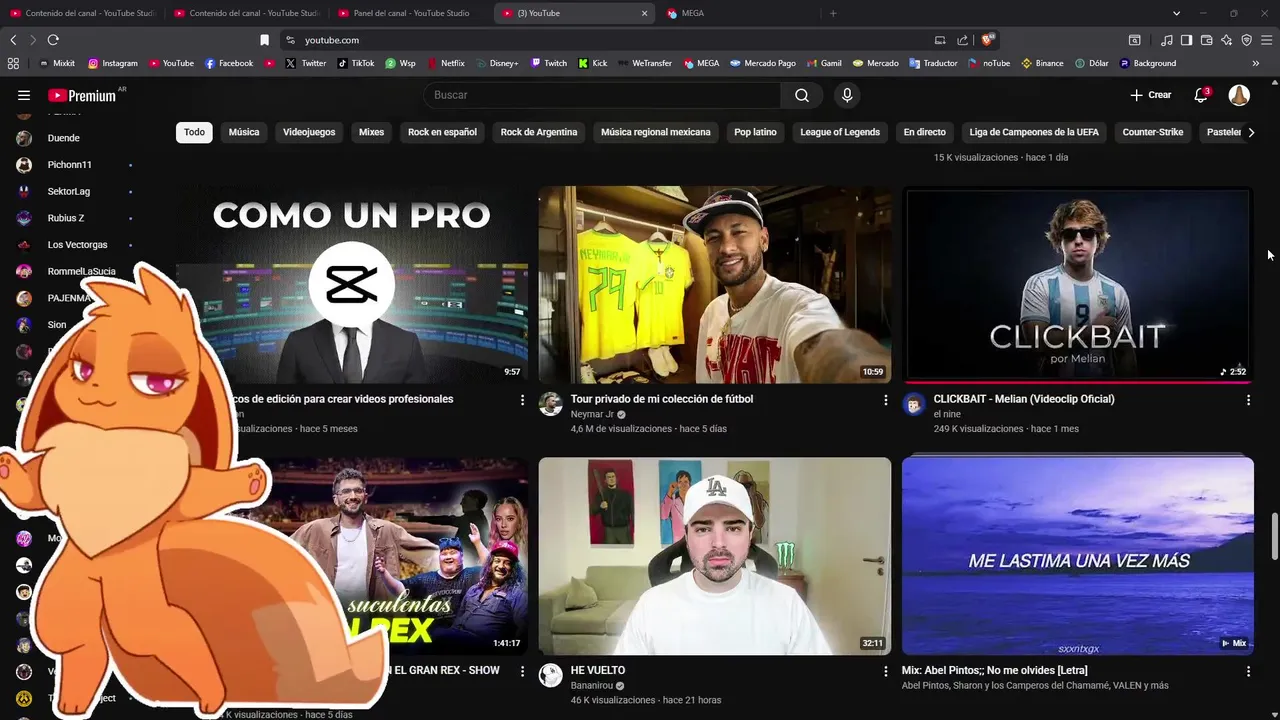Open the Twitch bookmark
Viewport: 1280px width, 720px height.
[x=549, y=63]
